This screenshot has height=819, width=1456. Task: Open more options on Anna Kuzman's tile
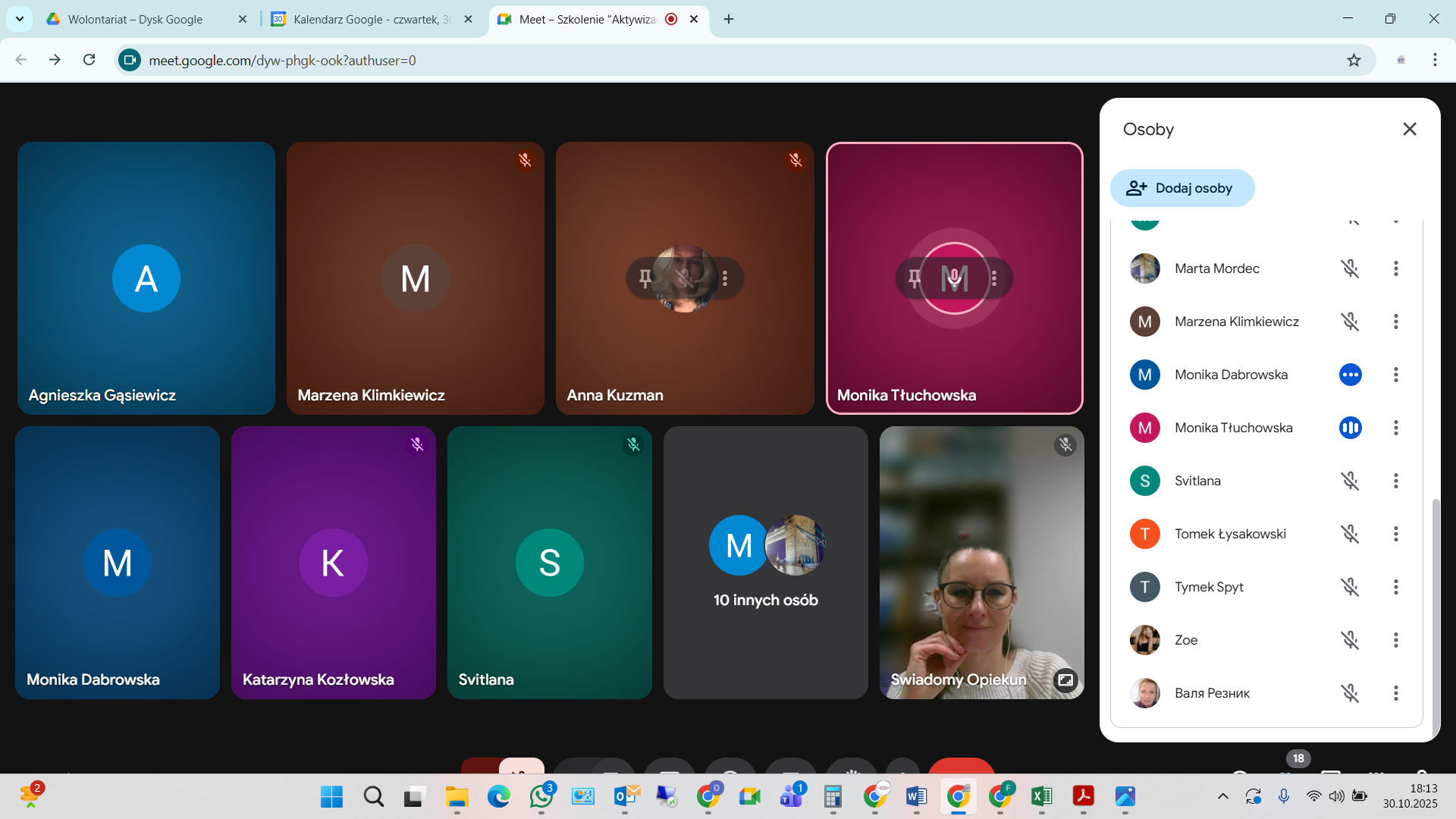click(x=726, y=278)
